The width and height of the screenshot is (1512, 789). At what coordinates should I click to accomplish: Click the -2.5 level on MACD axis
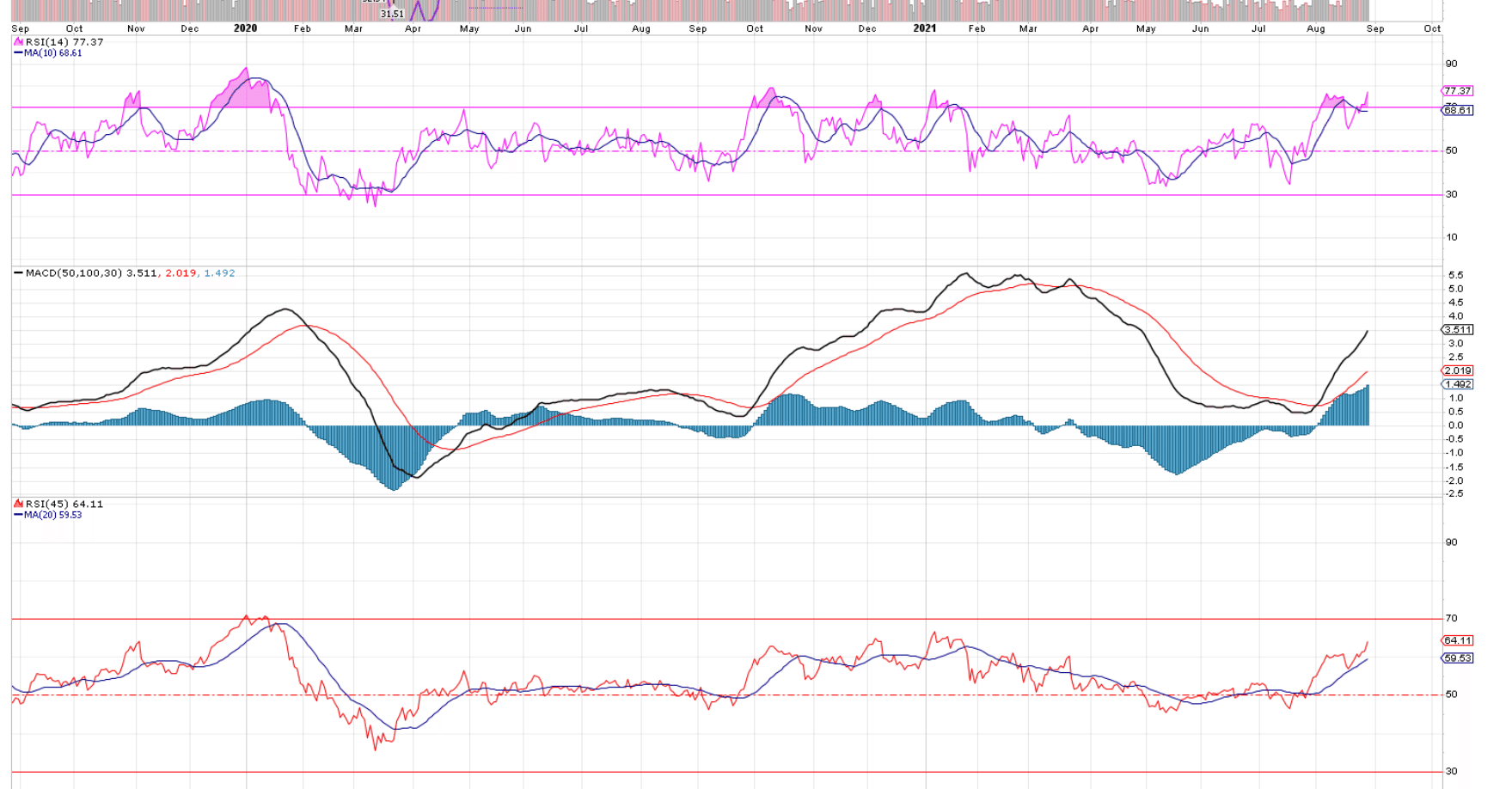click(x=1454, y=494)
